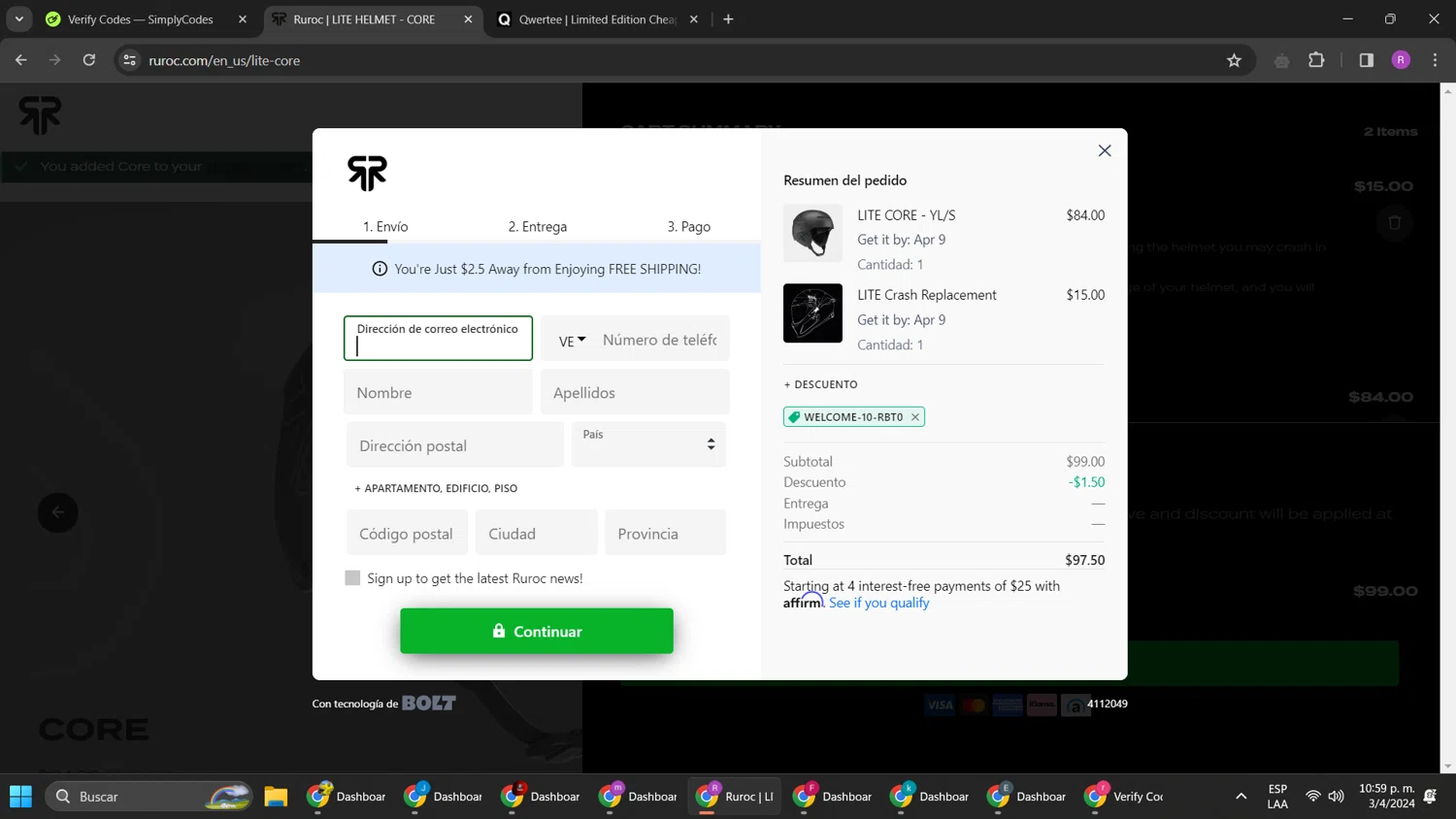The width and height of the screenshot is (1456, 819).
Task: Open the LITE CORE helmet thumbnail
Action: pyautogui.click(x=812, y=233)
